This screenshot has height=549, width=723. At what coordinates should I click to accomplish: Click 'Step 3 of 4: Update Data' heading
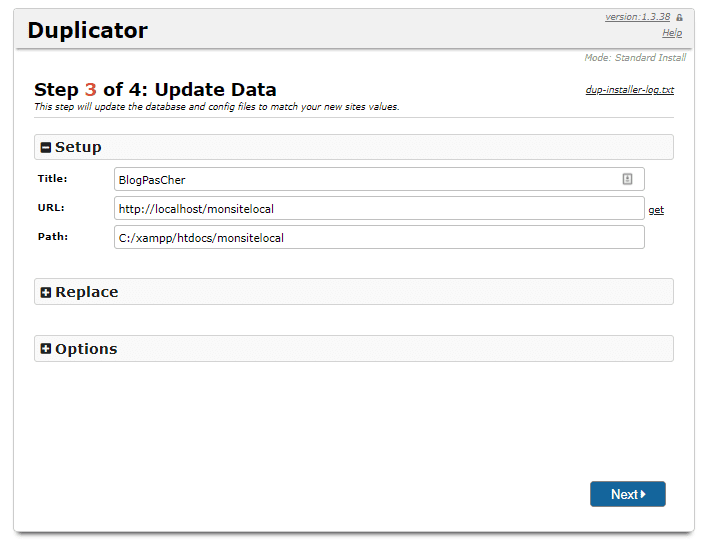click(155, 89)
